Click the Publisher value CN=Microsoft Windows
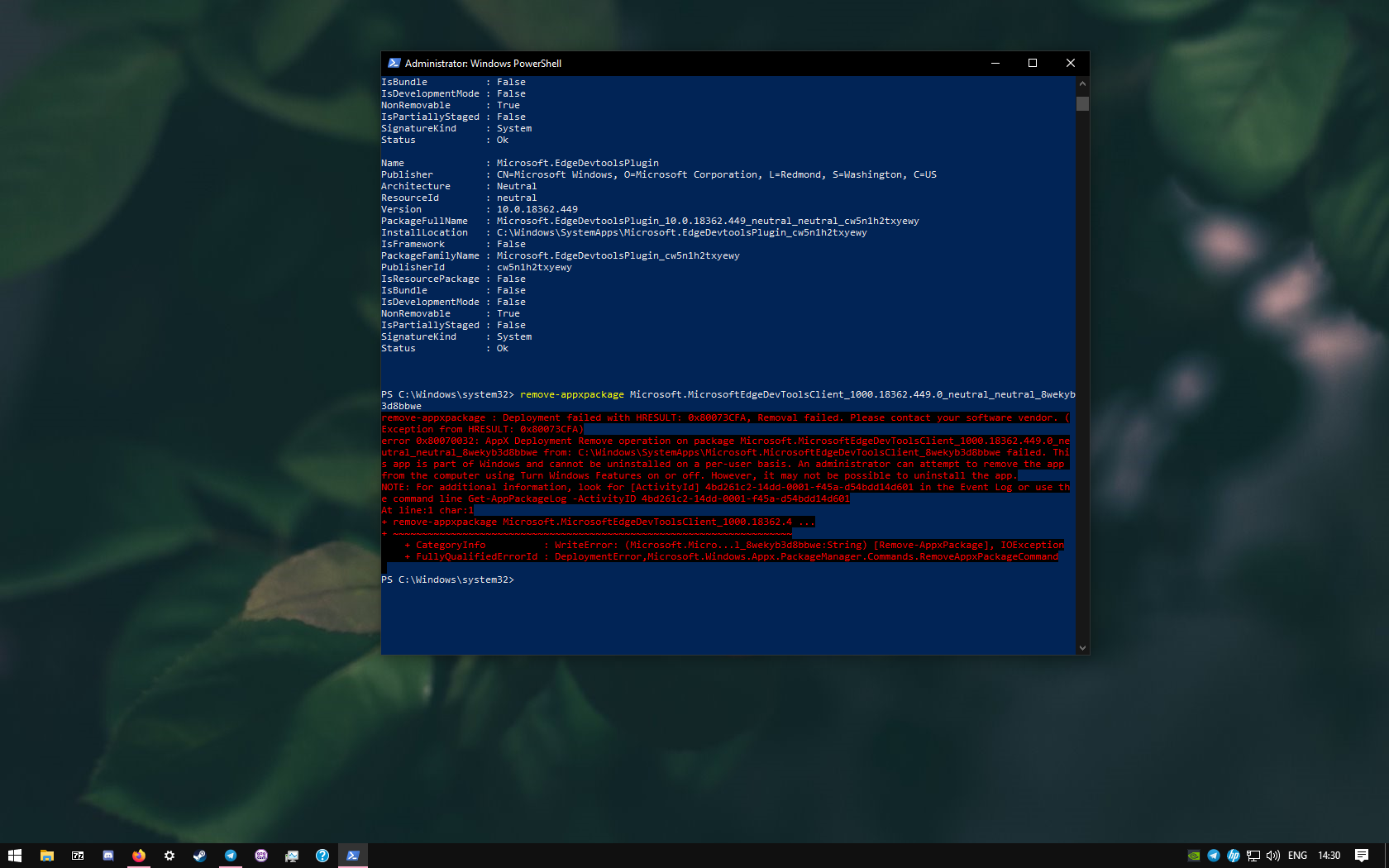Viewport: 1389px width, 868px height. pyautogui.click(x=717, y=175)
